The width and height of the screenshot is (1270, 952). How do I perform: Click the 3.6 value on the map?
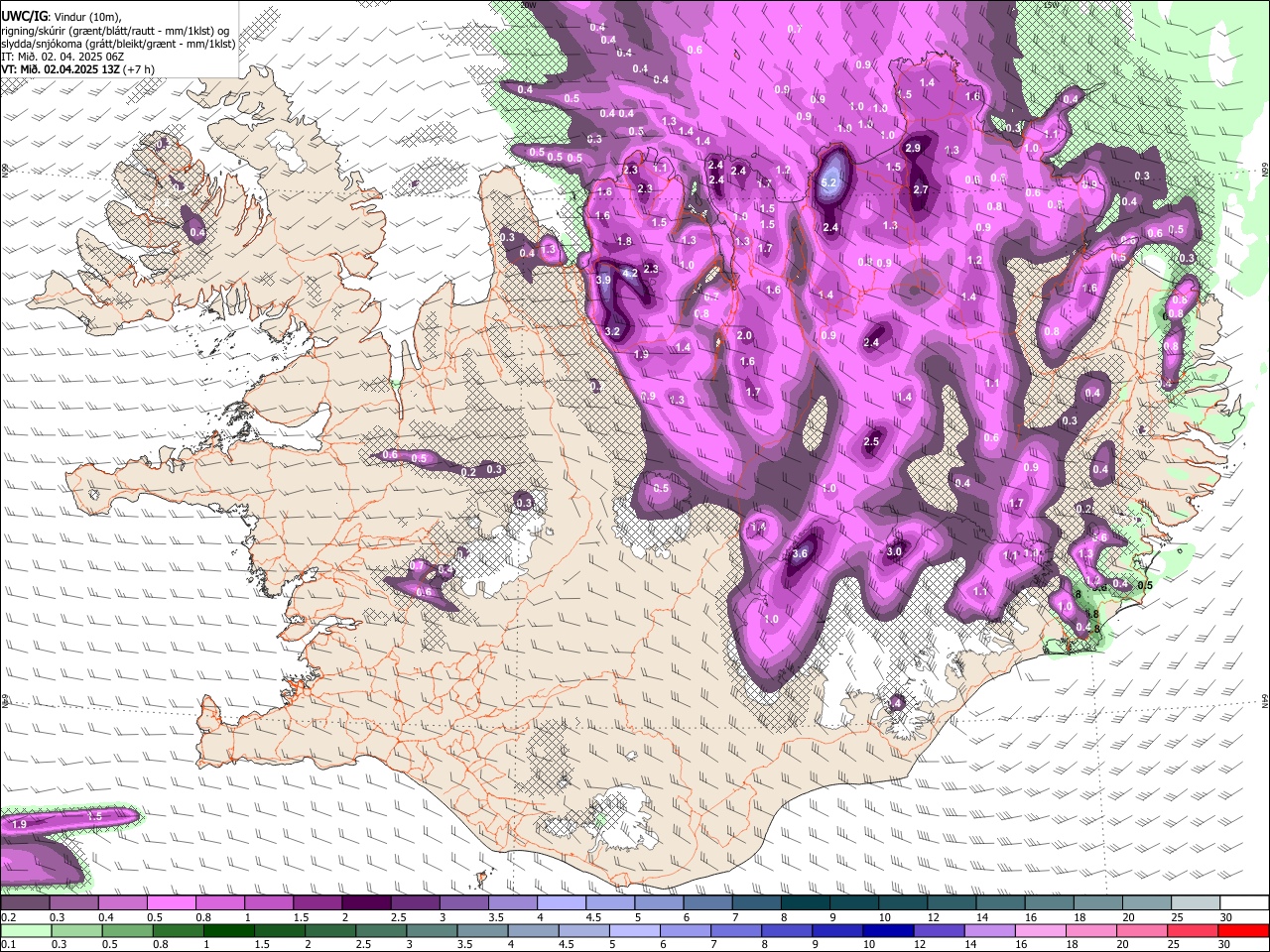pyautogui.click(x=801, y=554)
